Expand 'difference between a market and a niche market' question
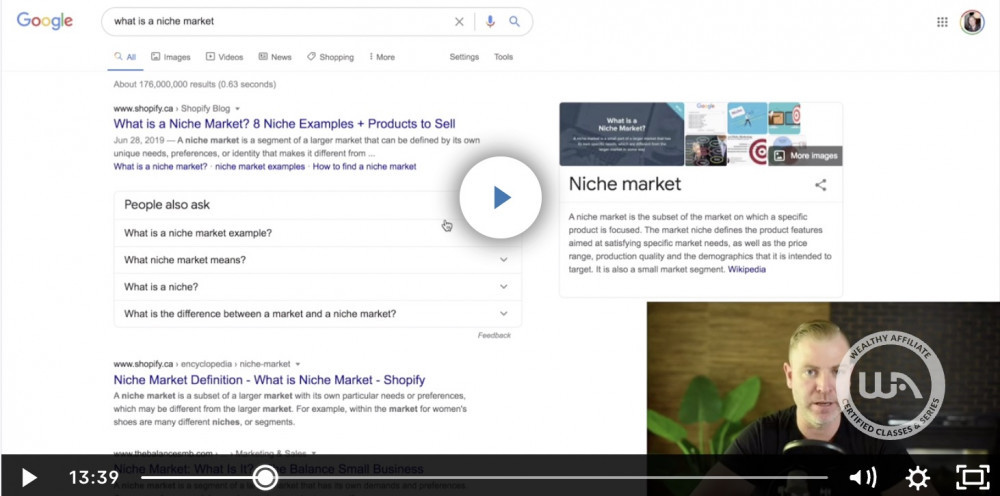The image size is (1000, 496). click(318, 314)
